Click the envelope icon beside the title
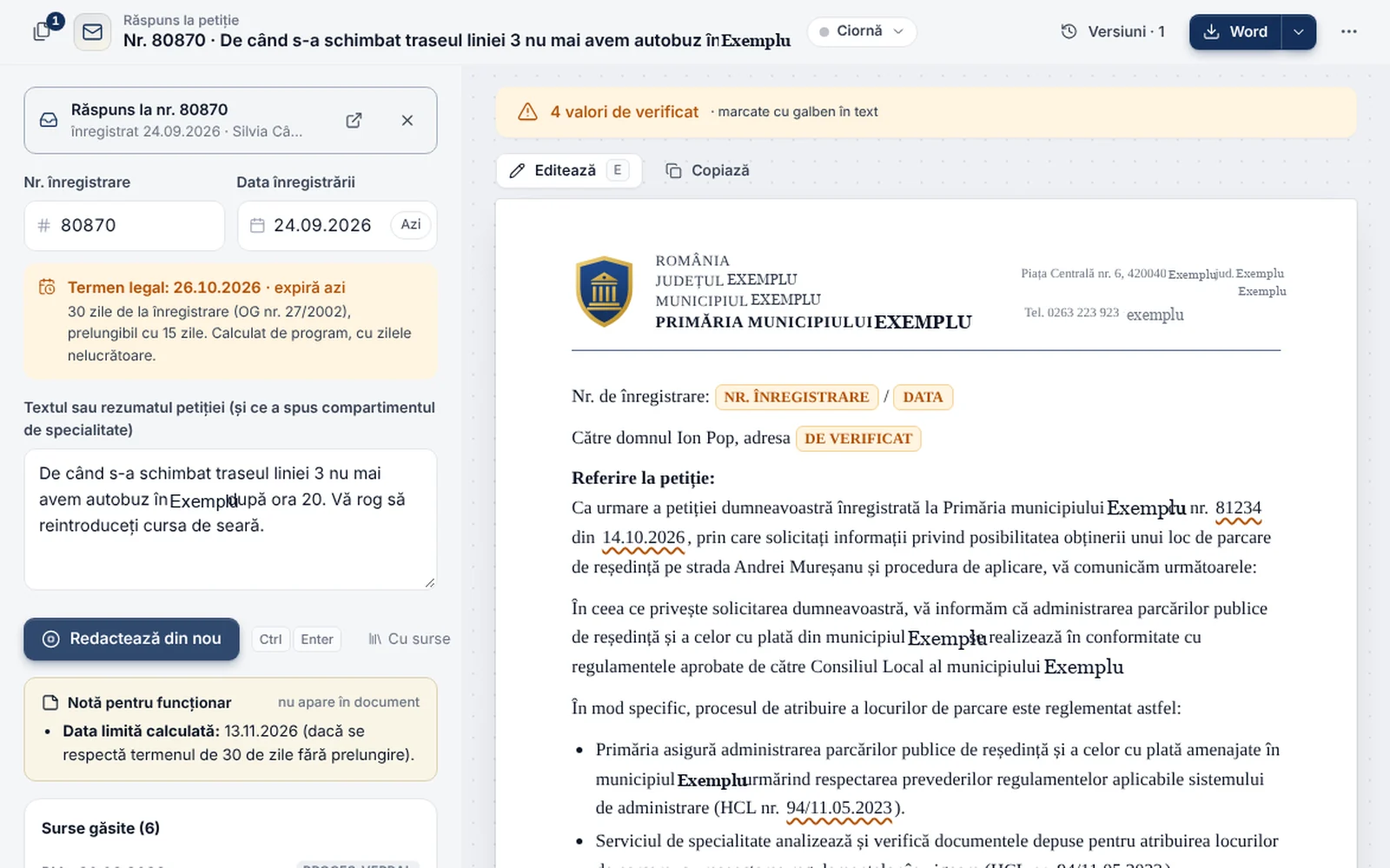Viewport: 1390px width, 868px height. (x=92, y=32)
